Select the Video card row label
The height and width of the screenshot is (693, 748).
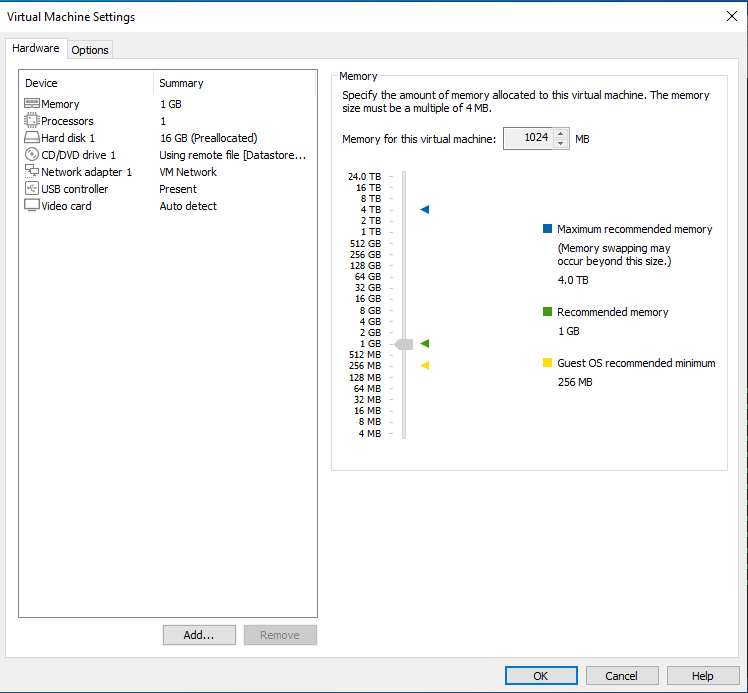[66, 206]
